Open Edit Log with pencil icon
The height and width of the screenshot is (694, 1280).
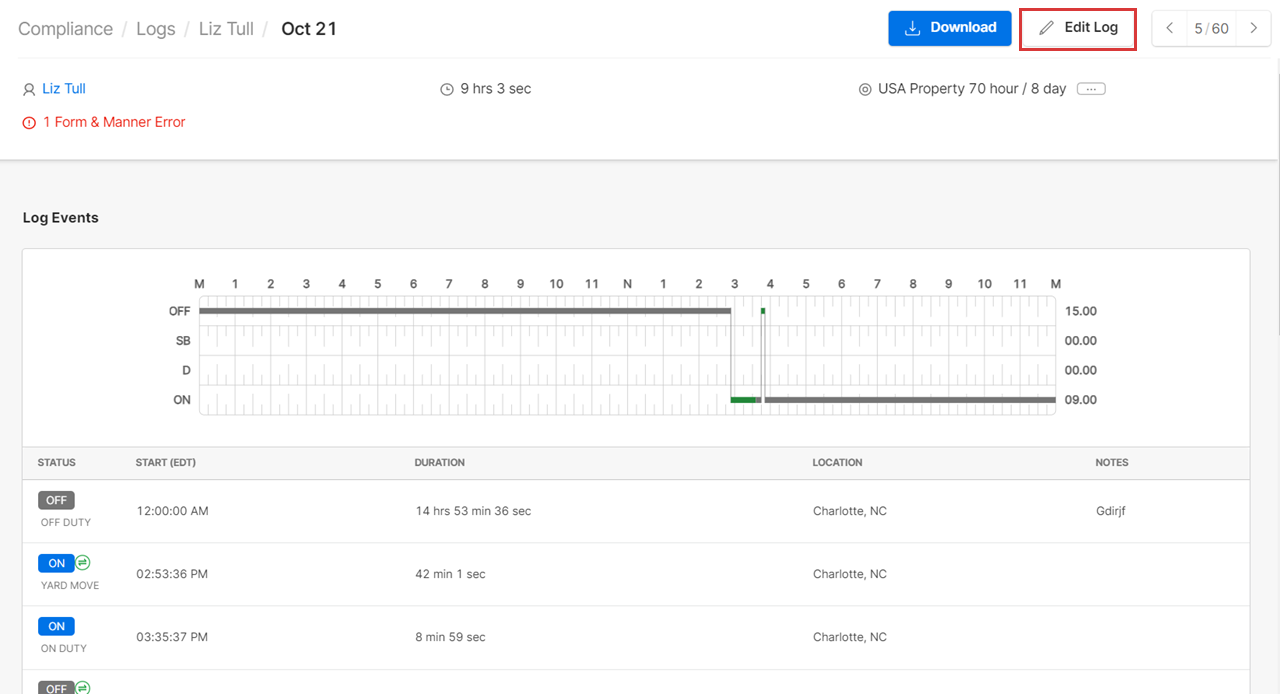1078,29
